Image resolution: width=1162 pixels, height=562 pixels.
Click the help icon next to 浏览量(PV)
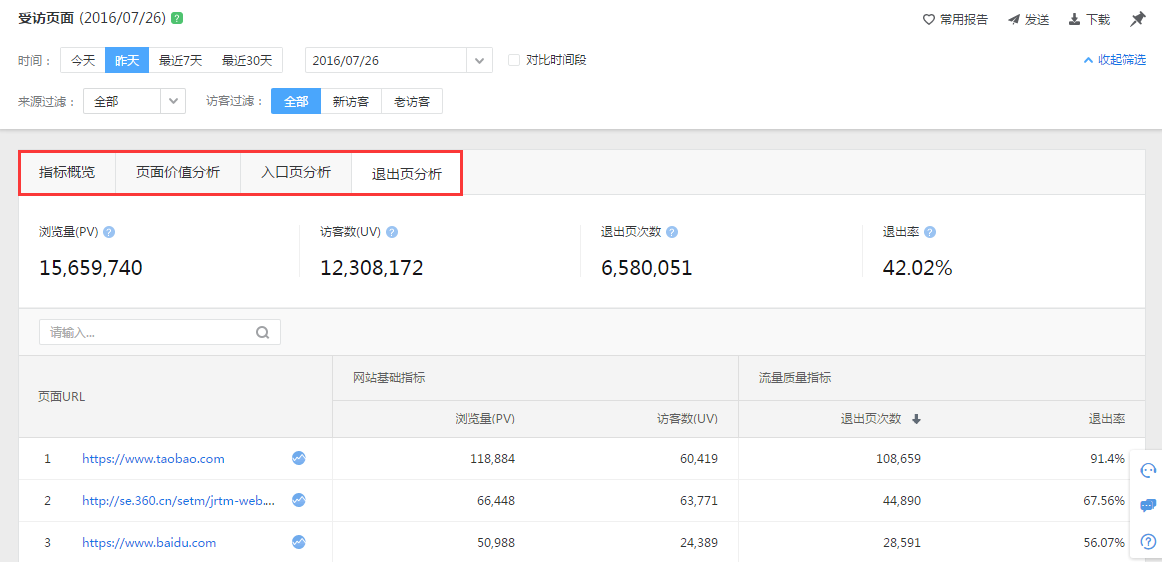[109, 232]
